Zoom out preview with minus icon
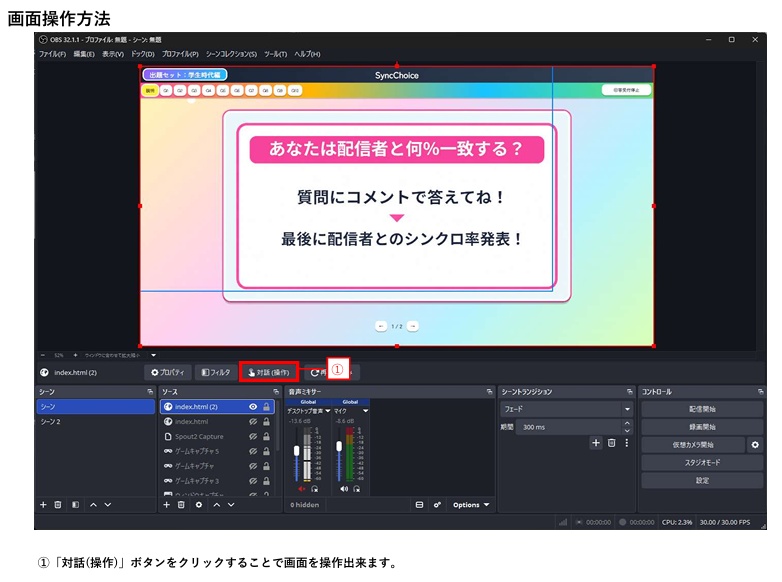The height and width of the screenshot is (582, 782). tap(43, 355)
